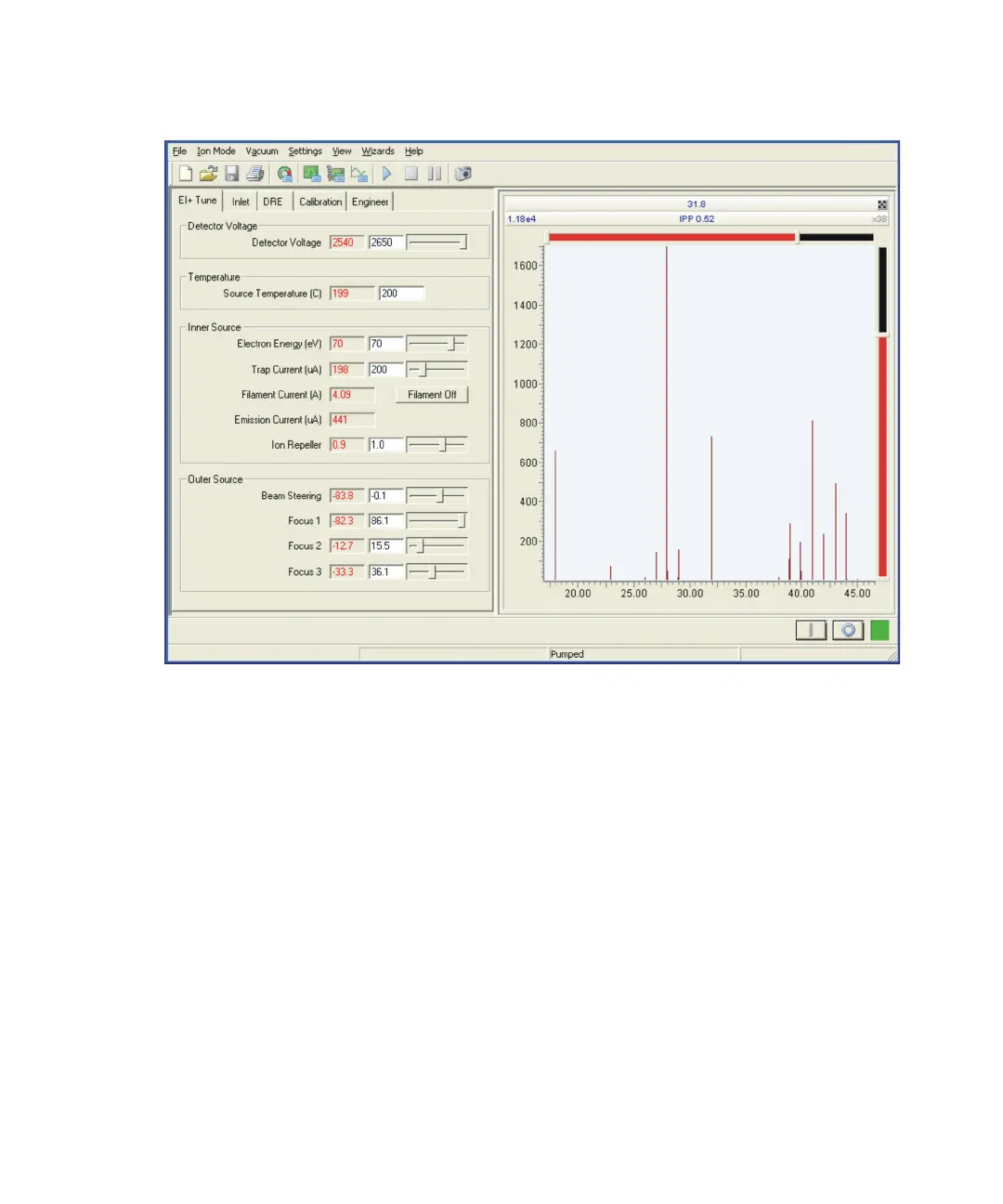Click the Trap Current slider
Screen dimensions: 1003x1204
pyautogui.click(x=436, y=370)
